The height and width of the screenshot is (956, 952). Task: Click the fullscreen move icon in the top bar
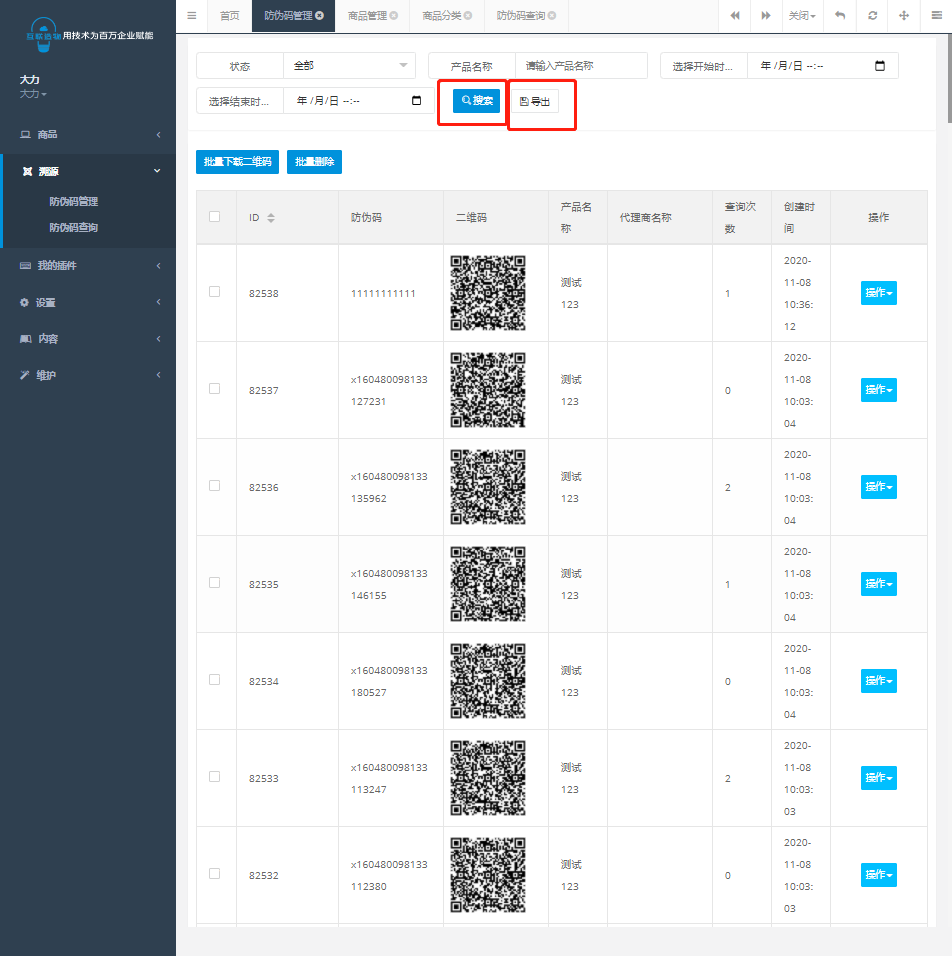[904, 16]
